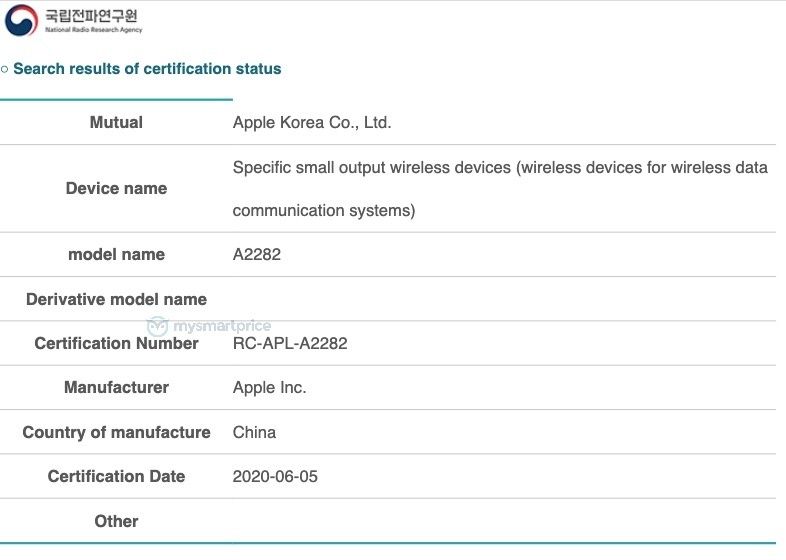Select the Search results of certification status heading
Viewport: 786px width, 560px height.
point(147,69)
